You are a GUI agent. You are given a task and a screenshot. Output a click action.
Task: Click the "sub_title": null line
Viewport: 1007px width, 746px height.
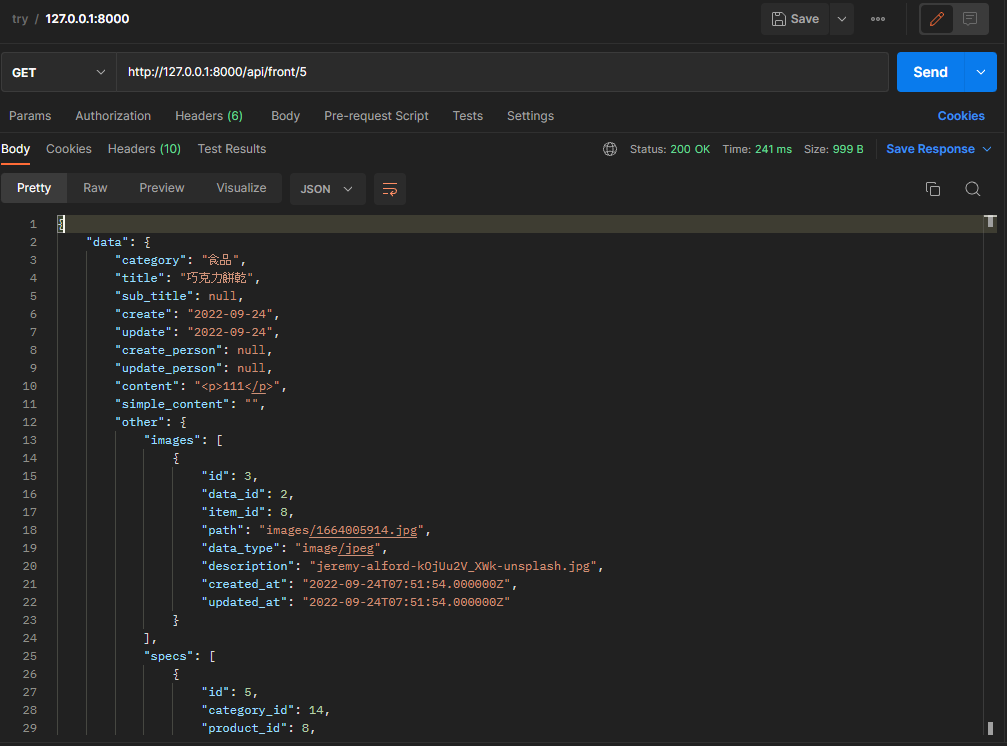pos(179,297)
